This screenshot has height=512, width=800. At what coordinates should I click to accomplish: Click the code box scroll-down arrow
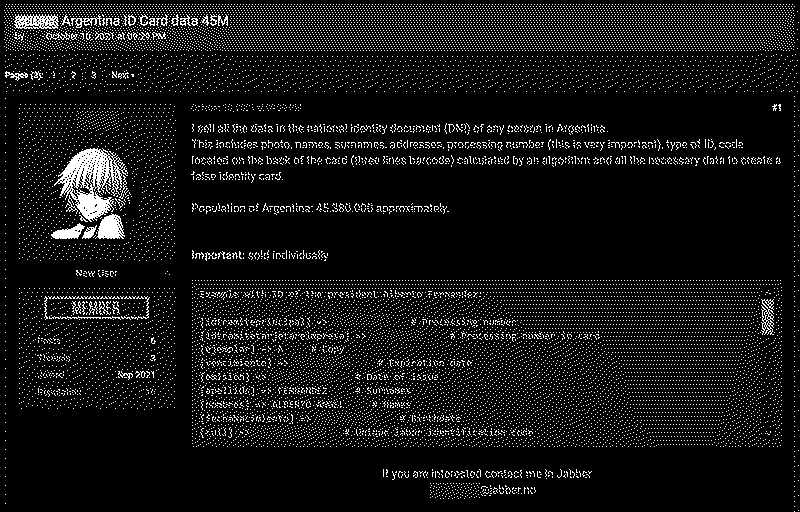click(x=768, y=432)
